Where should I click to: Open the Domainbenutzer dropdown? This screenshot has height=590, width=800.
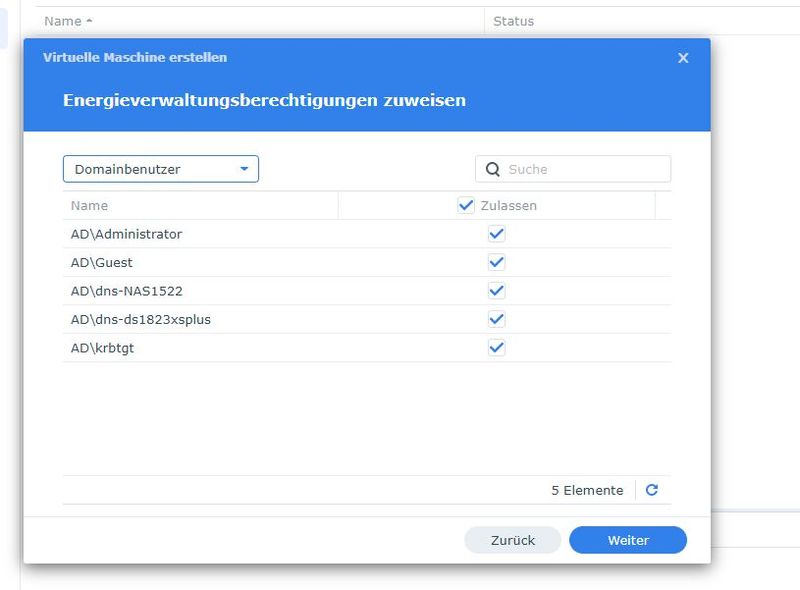tap(160, 168)
